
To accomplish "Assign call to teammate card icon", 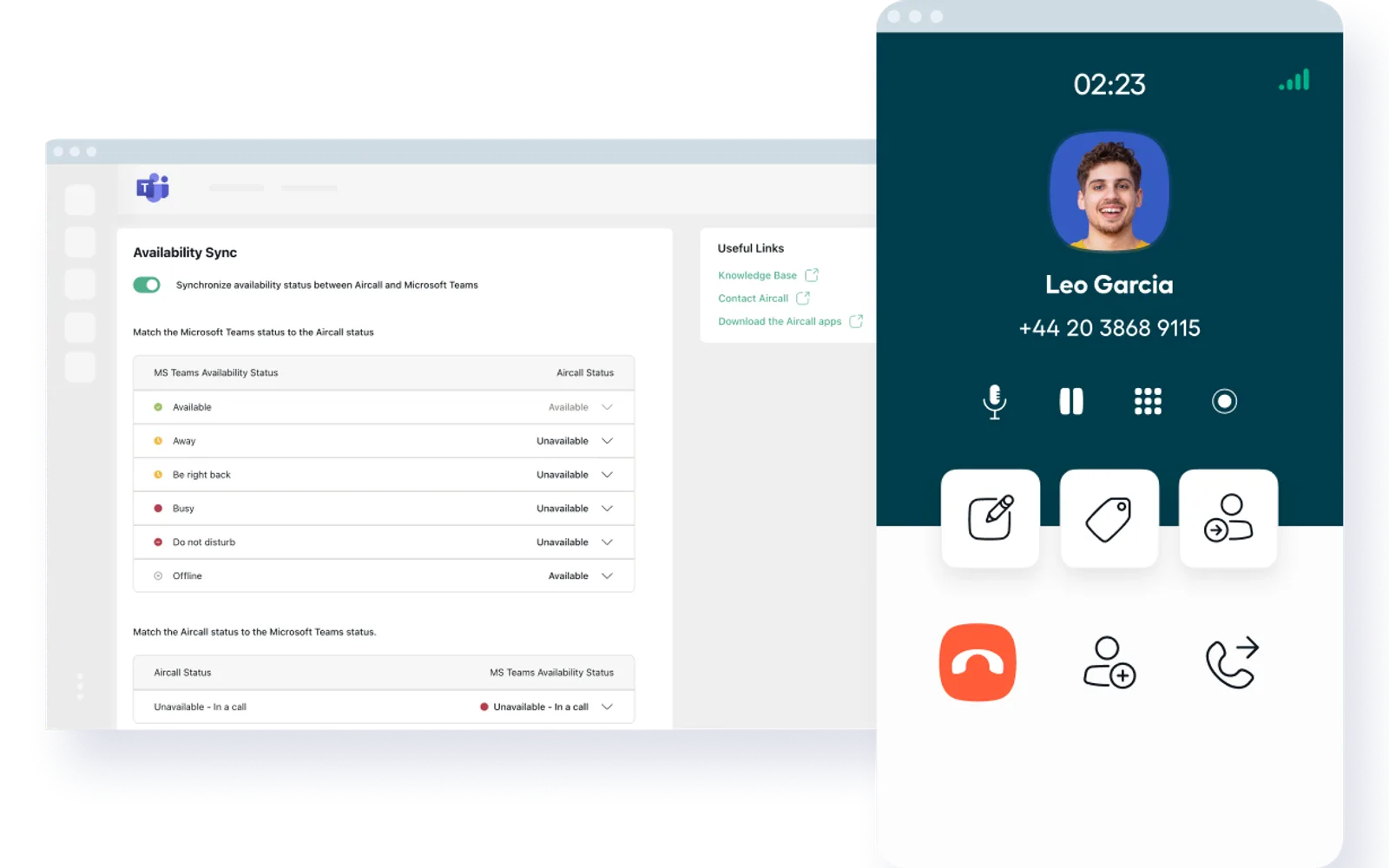I will 1228,518.
